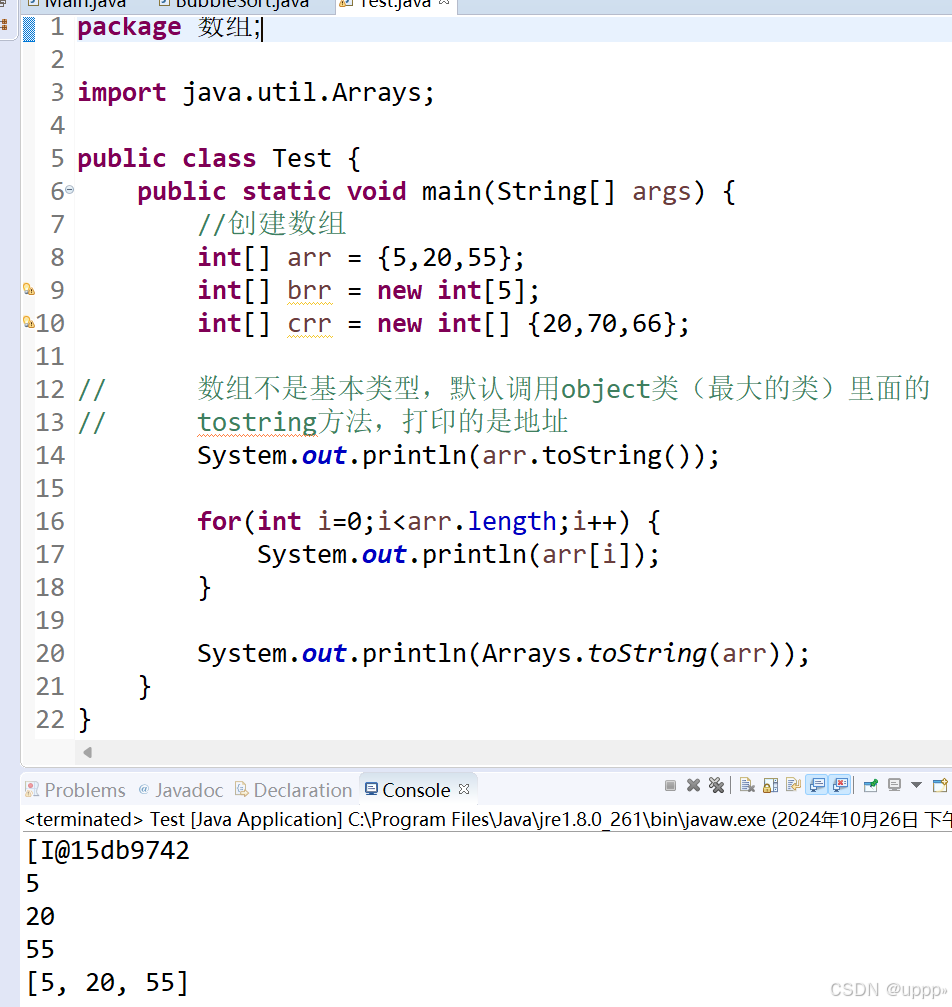
Task: Toggle Show Console When Standard Out Changes
Action: 817,785
